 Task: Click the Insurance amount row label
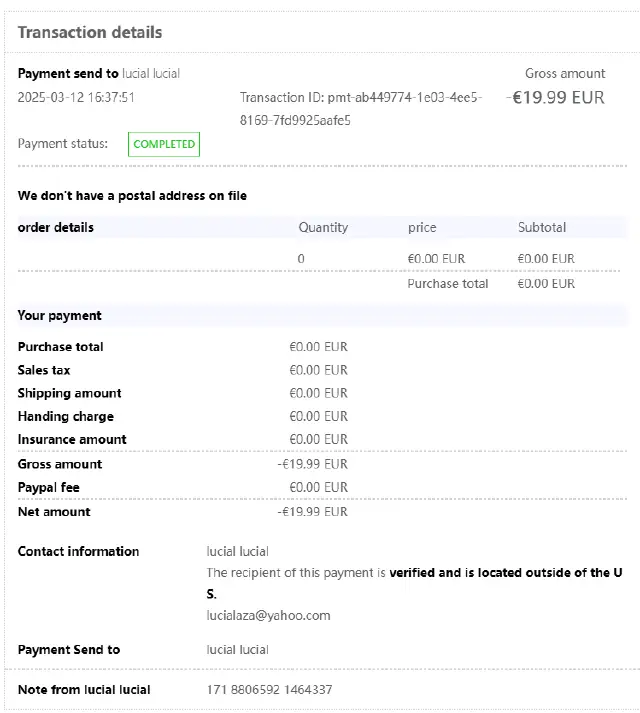coord(72,439)
